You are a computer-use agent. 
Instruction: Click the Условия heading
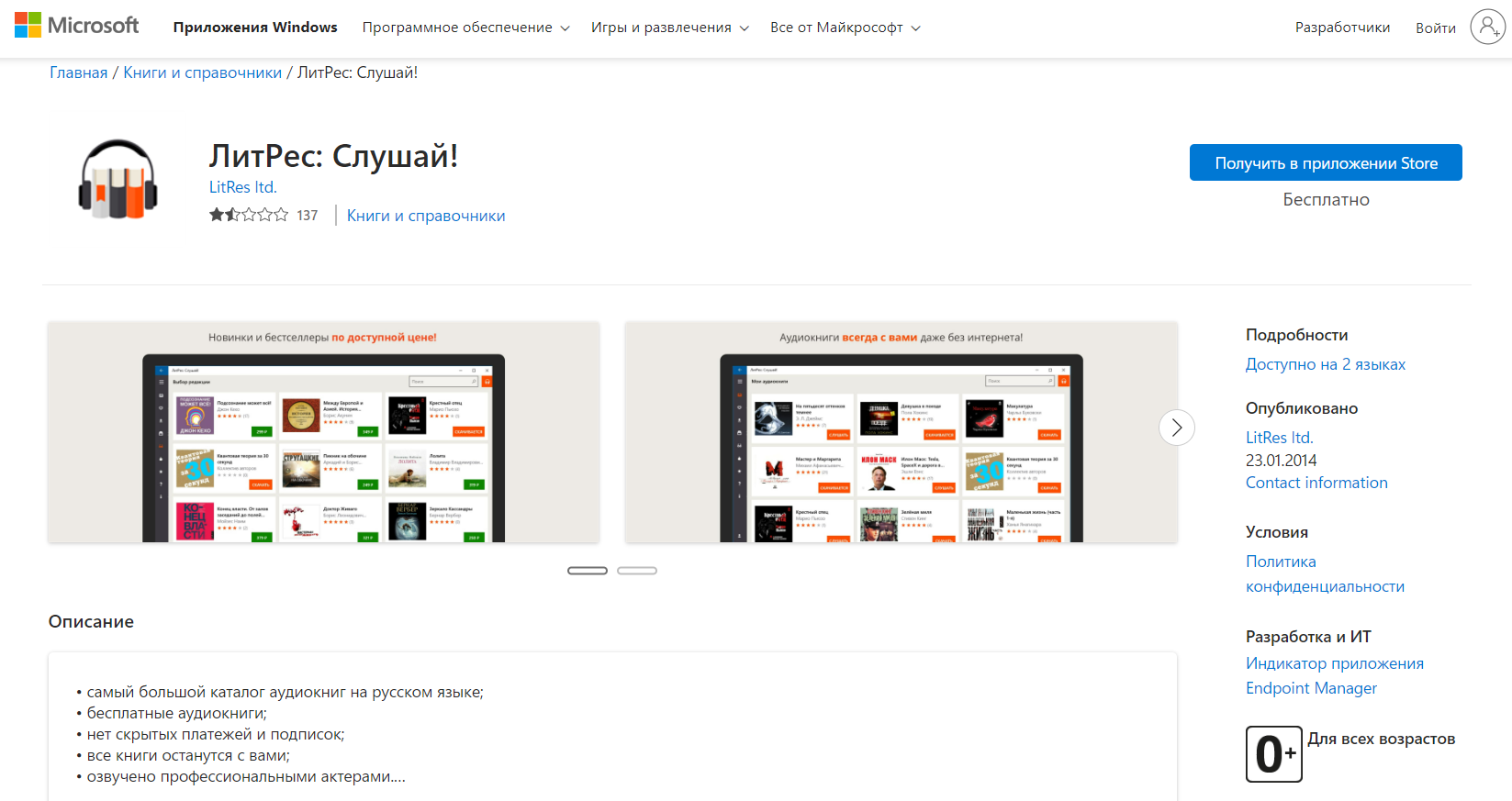(1277, 532)
